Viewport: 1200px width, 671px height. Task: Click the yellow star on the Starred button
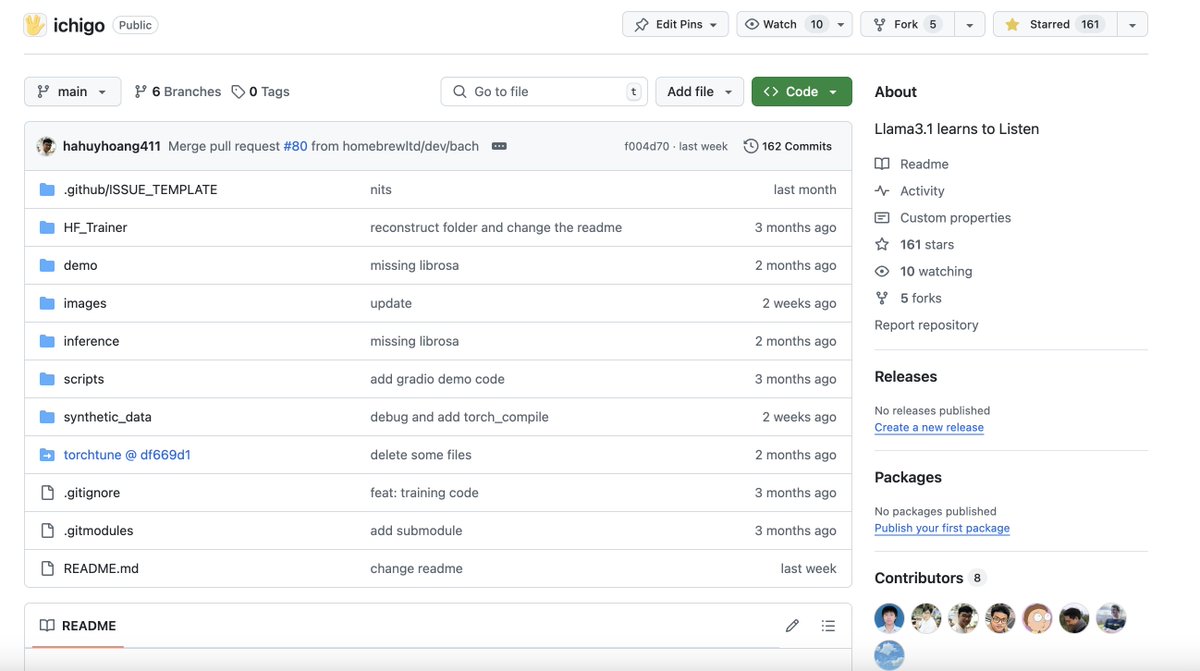1012,24
